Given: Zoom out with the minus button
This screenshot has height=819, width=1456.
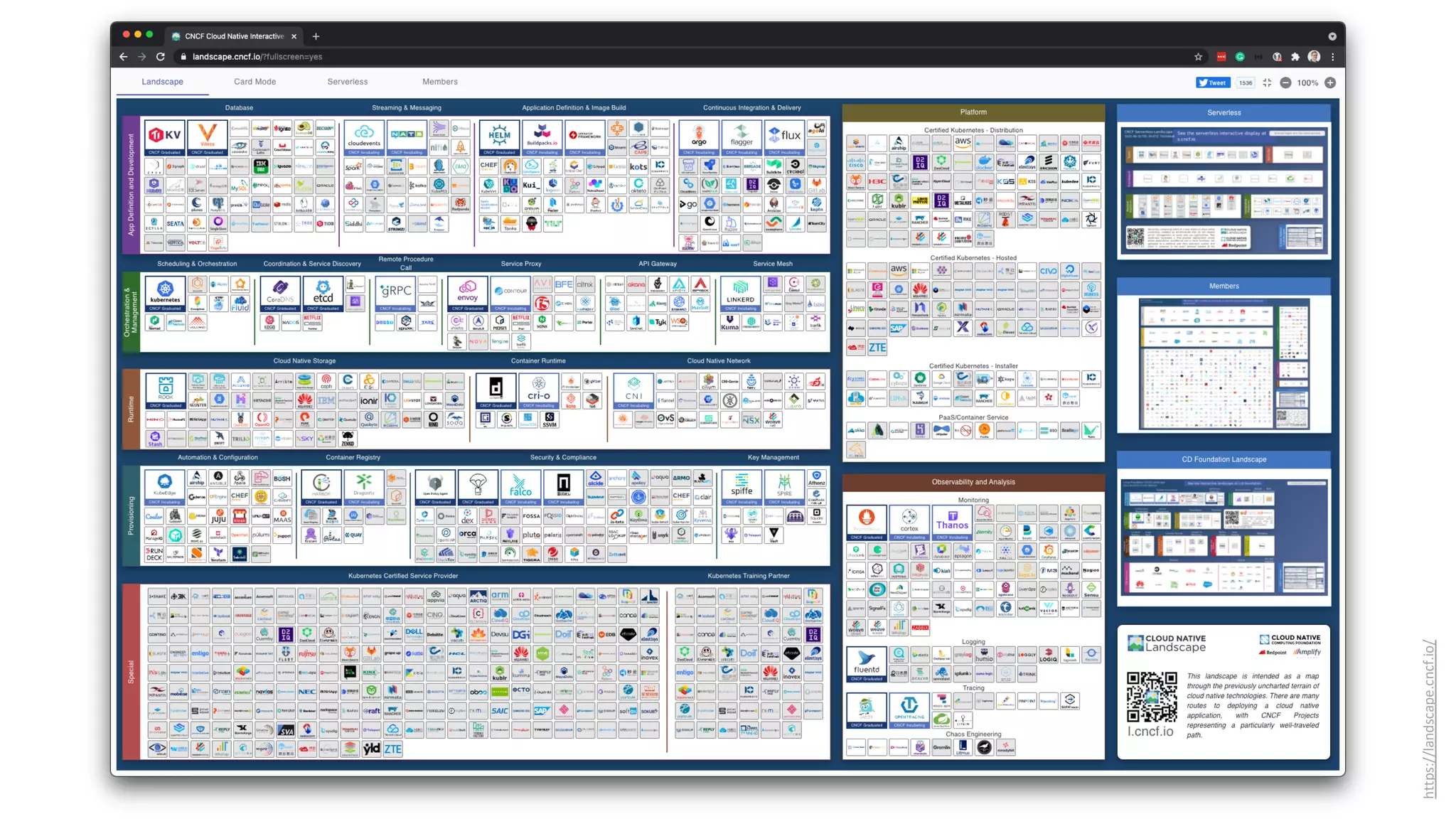Looking at the screenshot, I should tap(1285, 82).
